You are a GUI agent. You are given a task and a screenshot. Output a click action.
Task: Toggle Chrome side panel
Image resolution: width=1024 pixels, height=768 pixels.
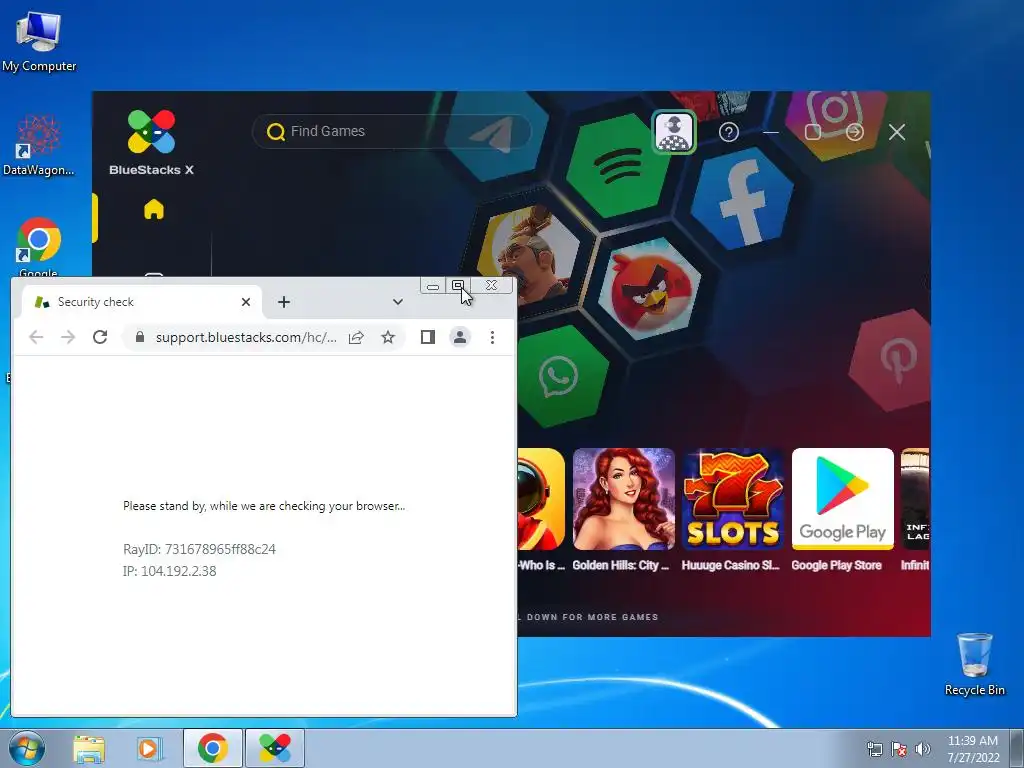[428, 337]
